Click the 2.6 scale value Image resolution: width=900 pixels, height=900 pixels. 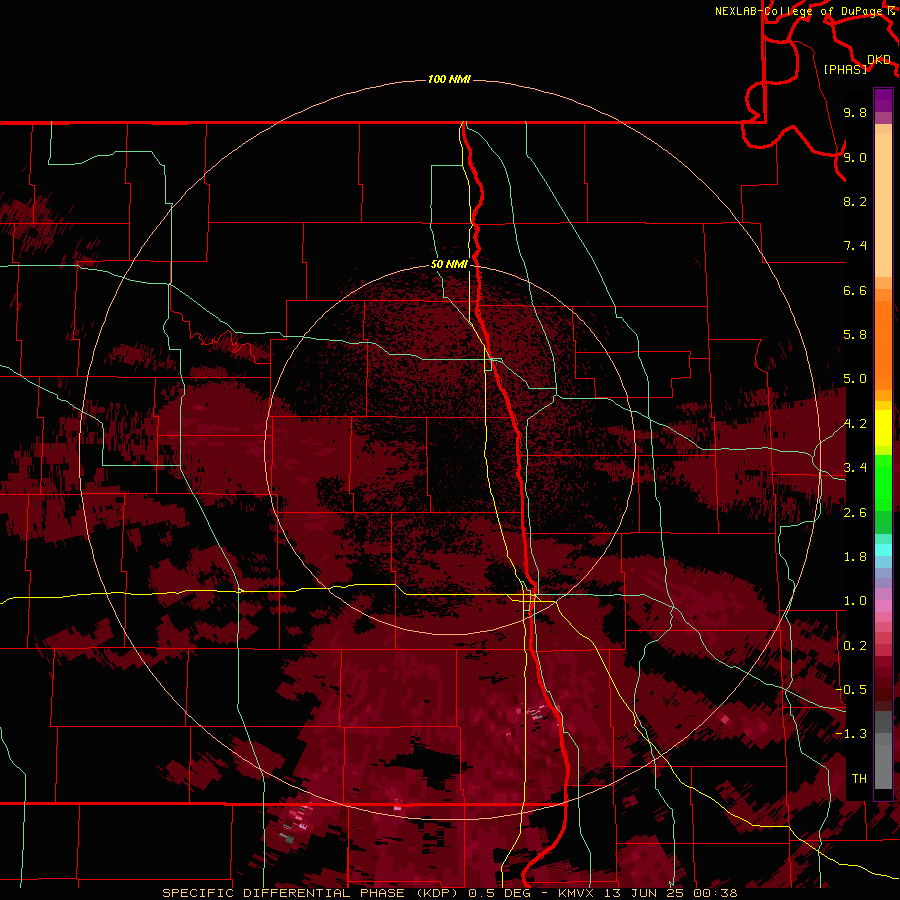[x=855, y=512]
